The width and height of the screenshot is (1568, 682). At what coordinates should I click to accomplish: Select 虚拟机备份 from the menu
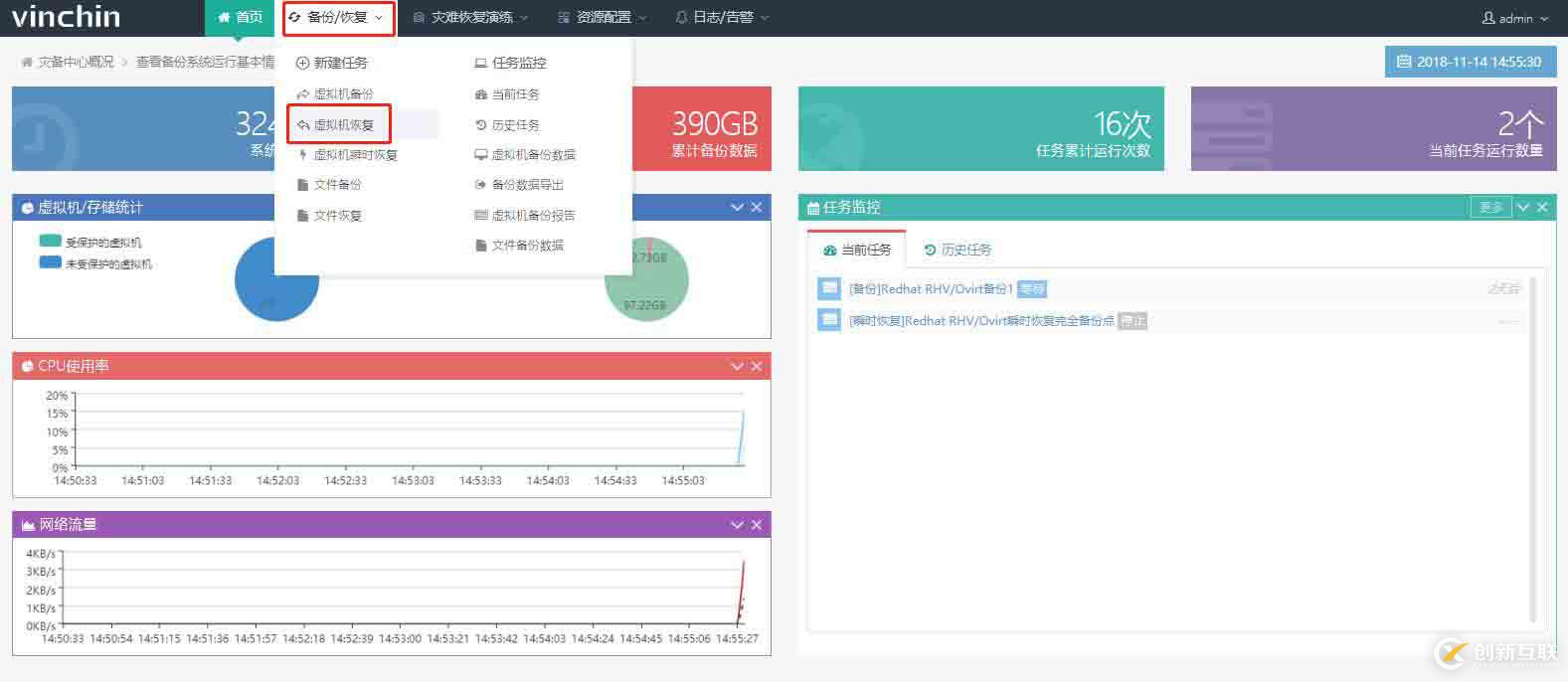click(x=344, y=94)
